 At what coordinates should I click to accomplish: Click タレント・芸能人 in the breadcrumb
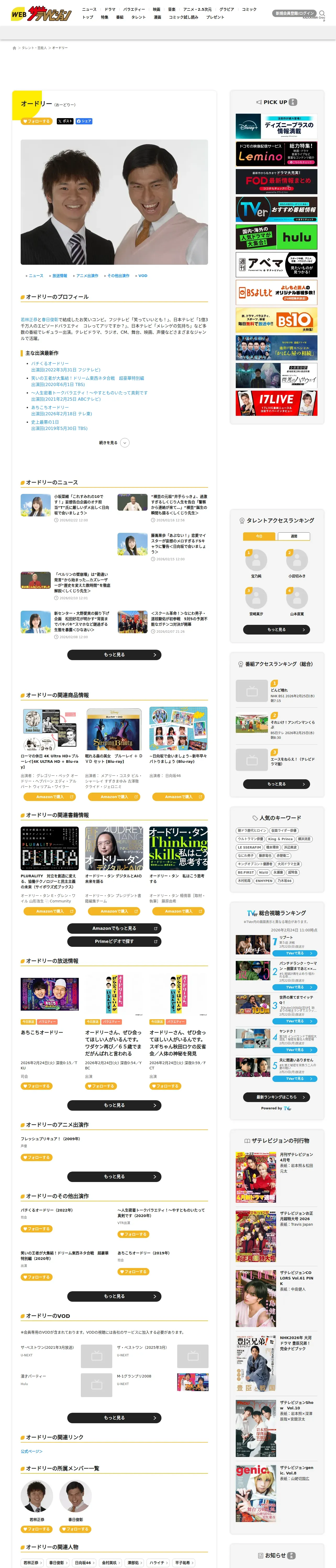34,48
